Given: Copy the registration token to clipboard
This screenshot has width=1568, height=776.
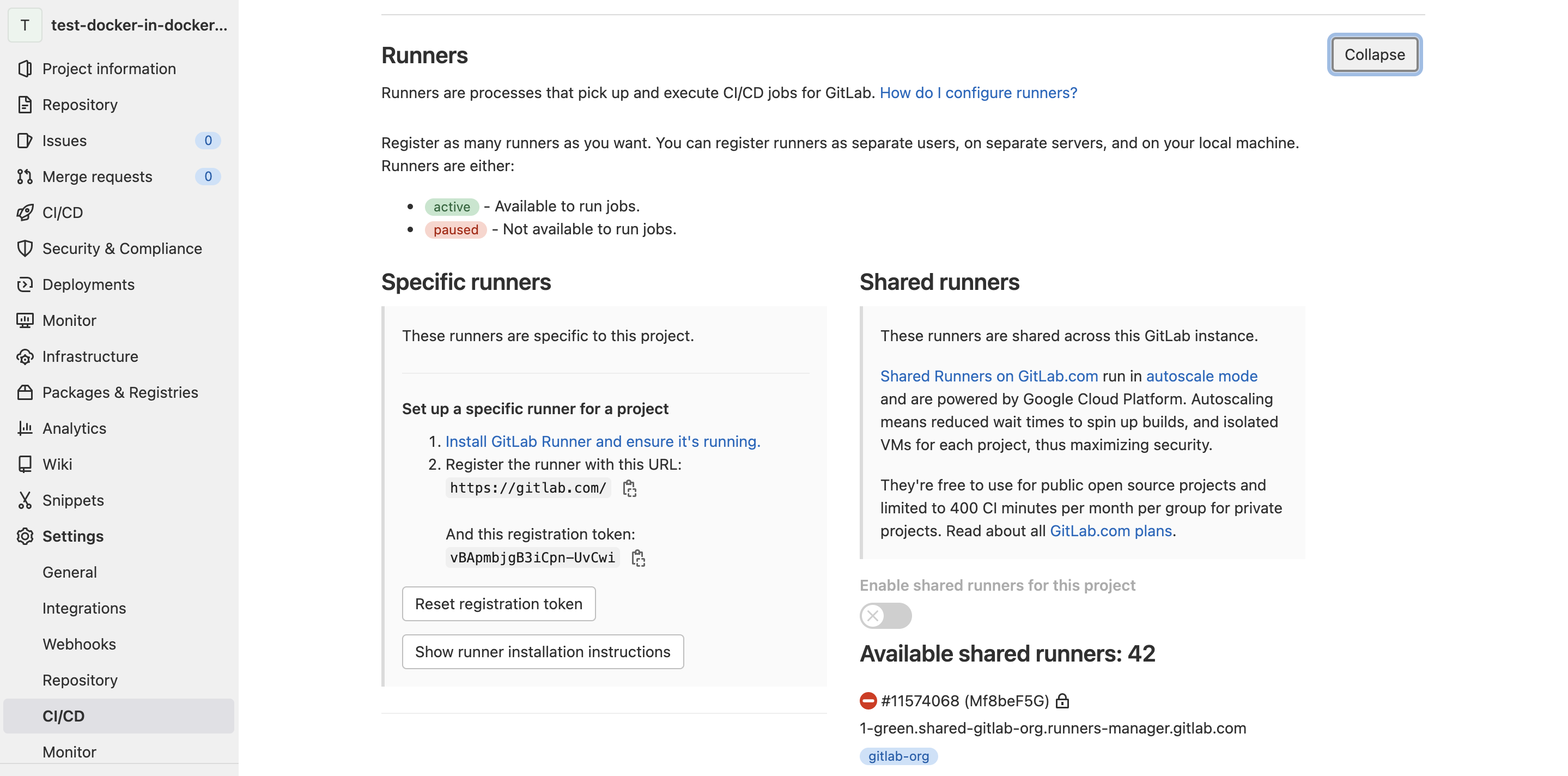Looking at the screenshot, I should [638, 557].
